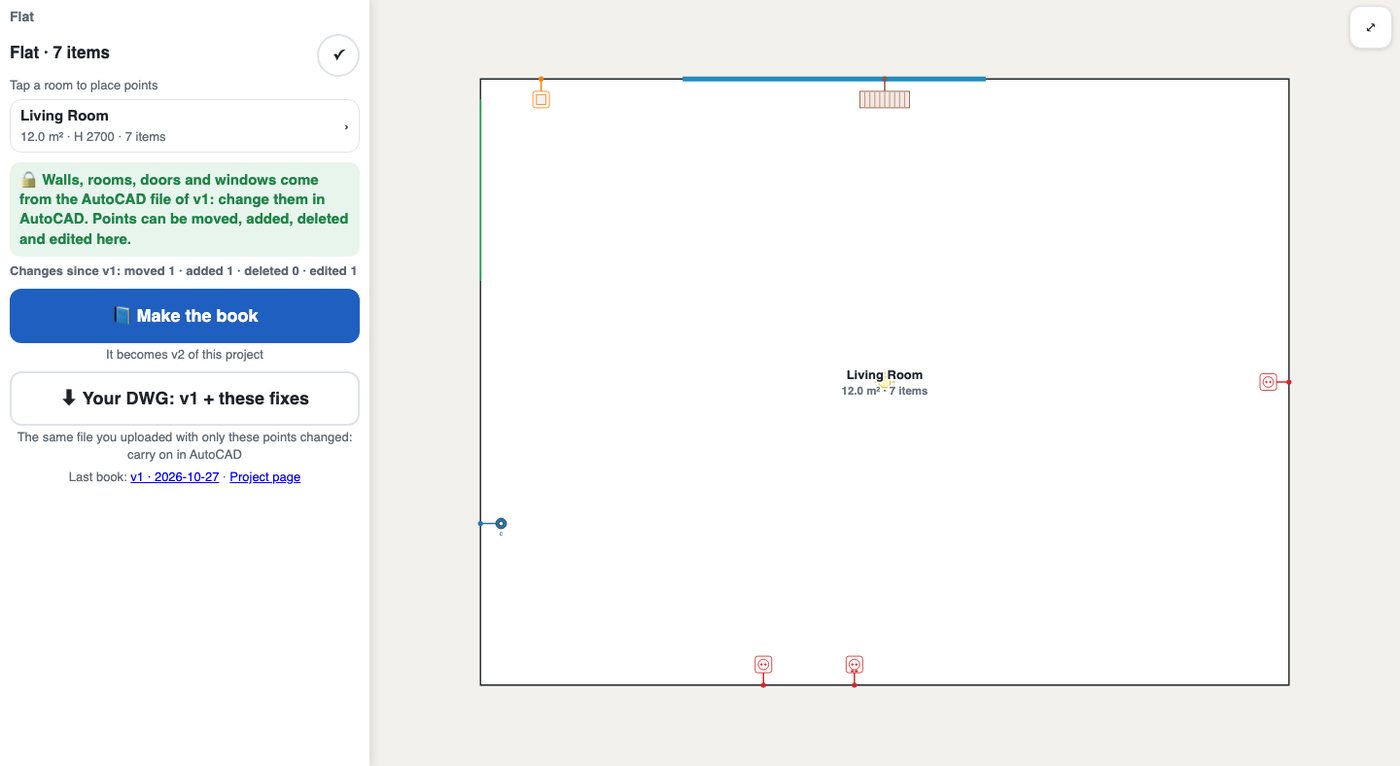
Task: Click the same file you uploaded description text
Action: pos(185,445)
